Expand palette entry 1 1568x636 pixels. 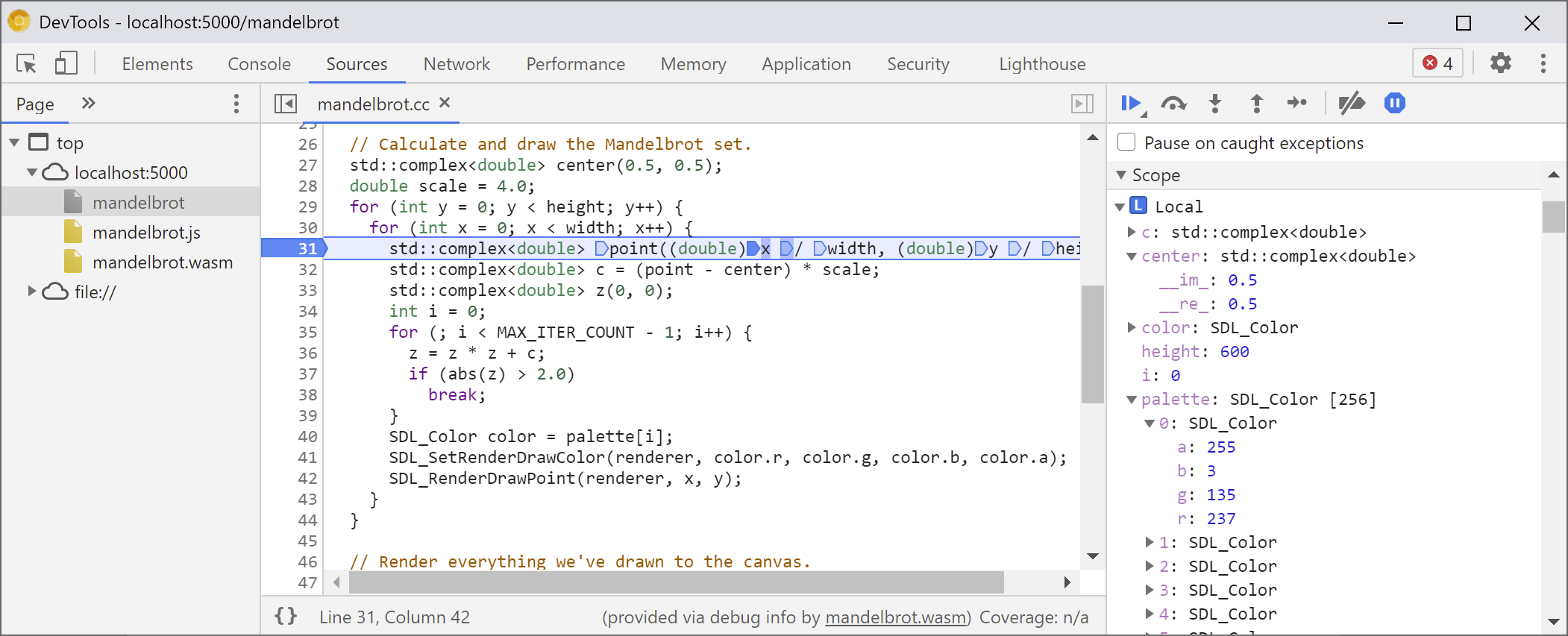point(1150,542)
